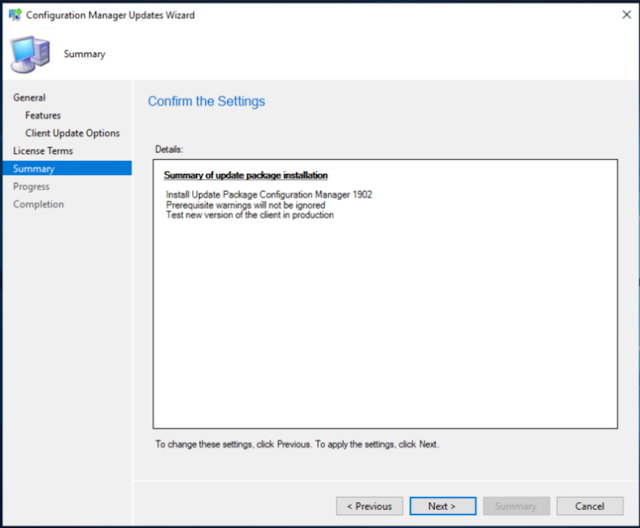Select the Client Update Options step

[72, 133]
